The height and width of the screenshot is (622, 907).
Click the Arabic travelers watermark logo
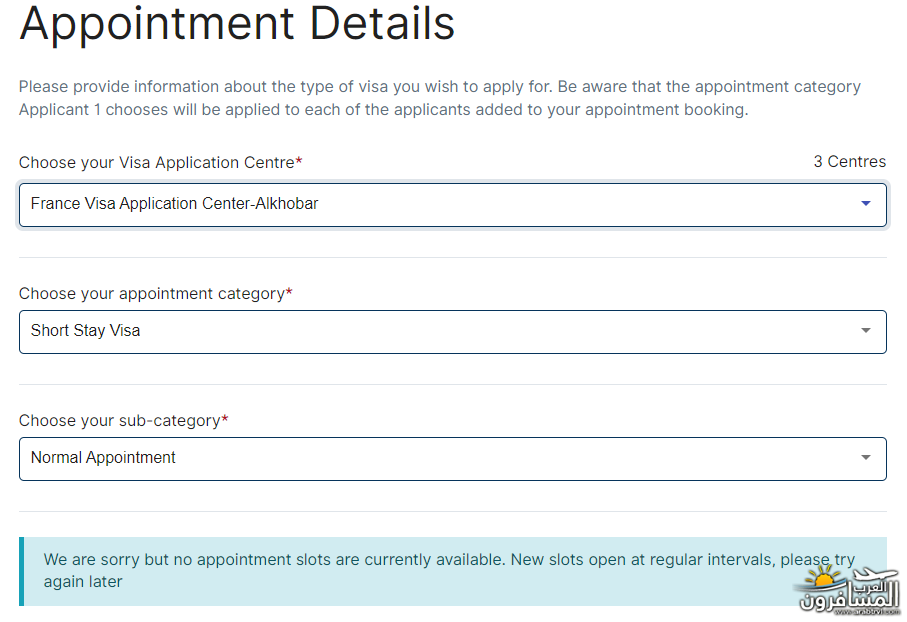click(849, 590)
